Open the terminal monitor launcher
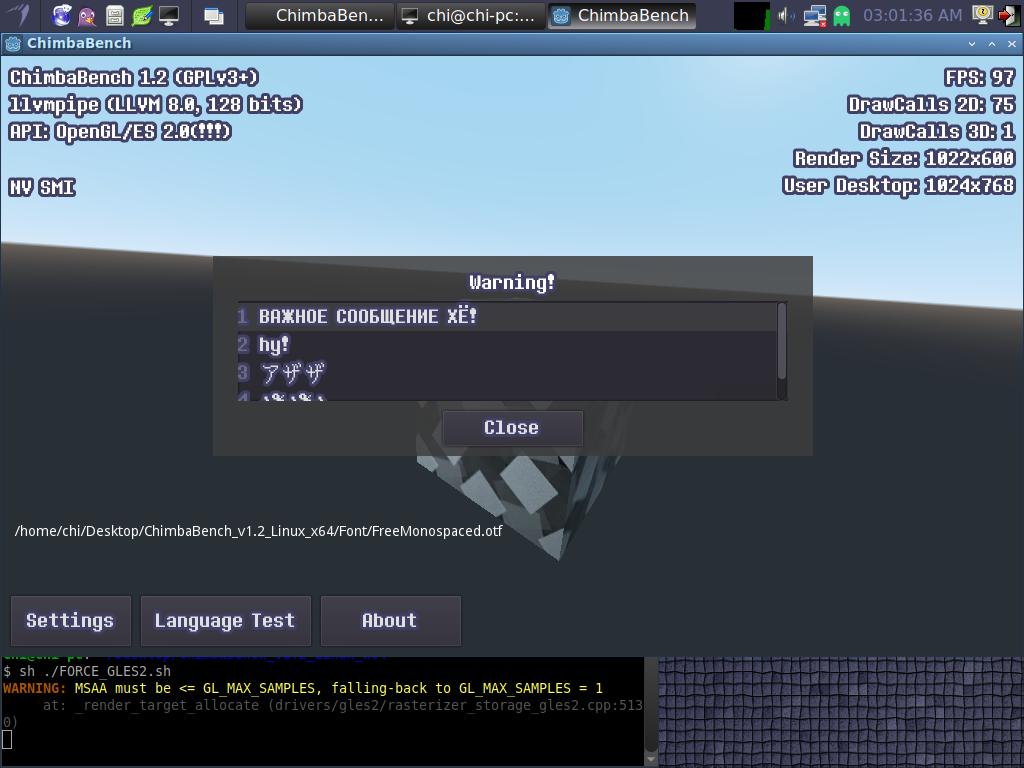Screen dimensions: 1024x768 [x=168, y=15]
